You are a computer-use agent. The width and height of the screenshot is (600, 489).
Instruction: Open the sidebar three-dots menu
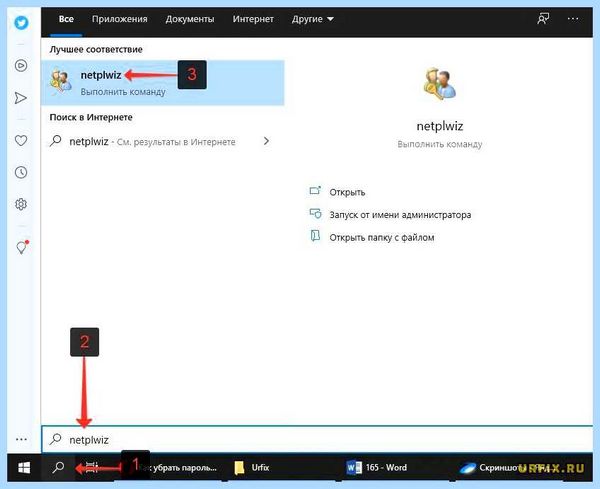coord(21,439)
